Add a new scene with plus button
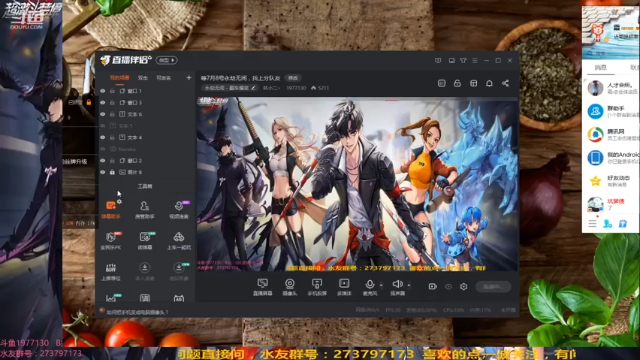Image resolution: width=640 pixels, height=360 pixels. tap(189, 78)
